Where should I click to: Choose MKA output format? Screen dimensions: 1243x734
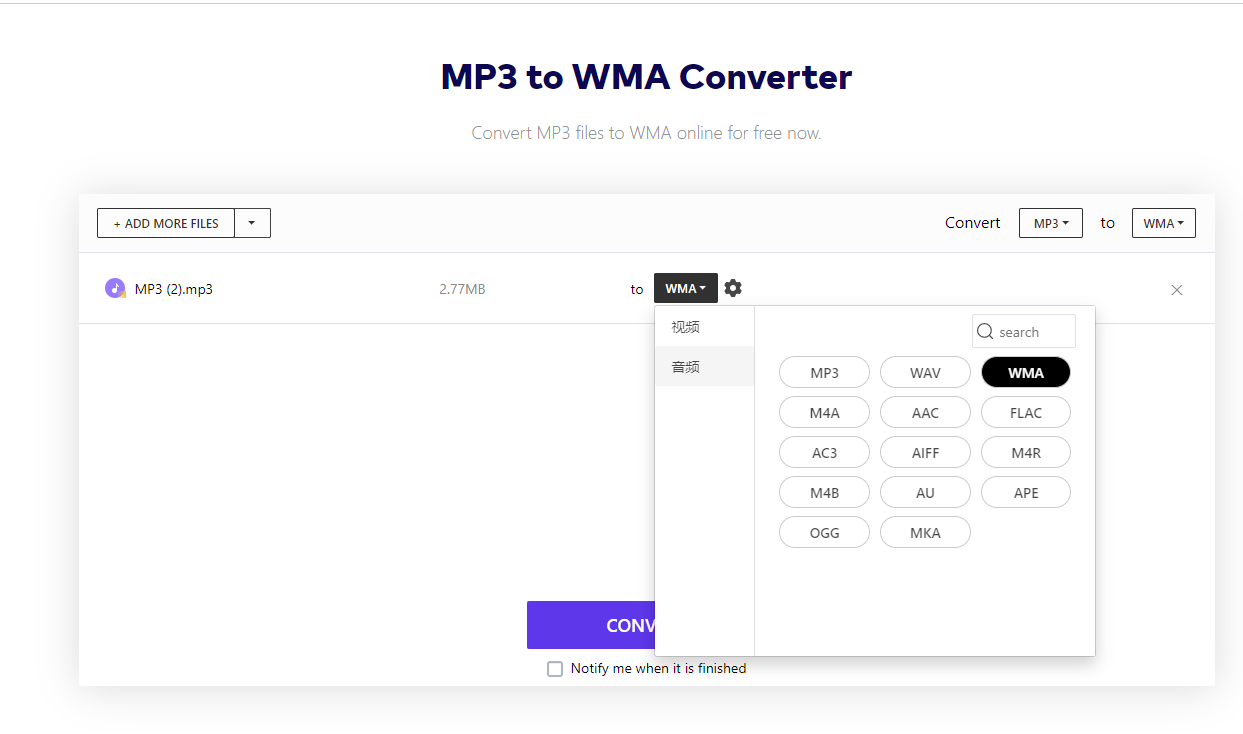pyautogui.click(x=925, y=533)
